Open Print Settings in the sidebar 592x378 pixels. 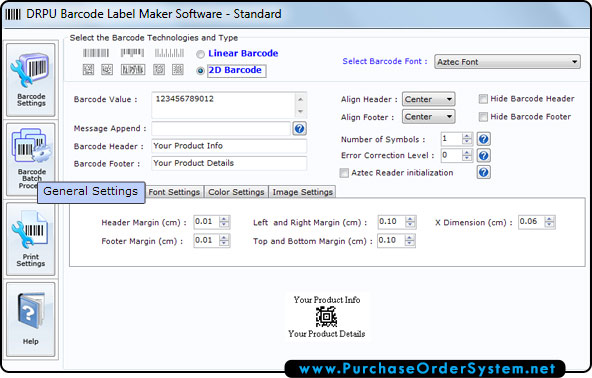coord(31,239)
